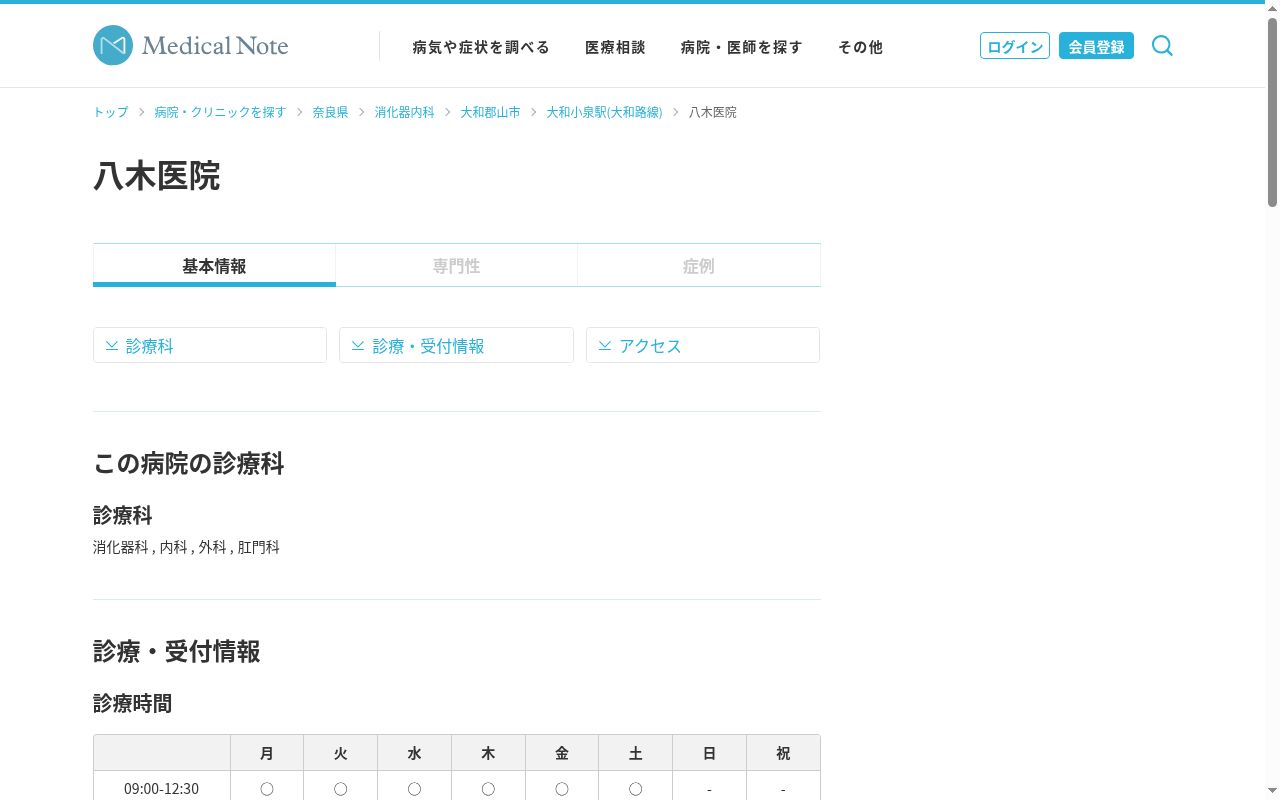
Task: Select the 症例 tab
Action: click(x=699, y=265)
